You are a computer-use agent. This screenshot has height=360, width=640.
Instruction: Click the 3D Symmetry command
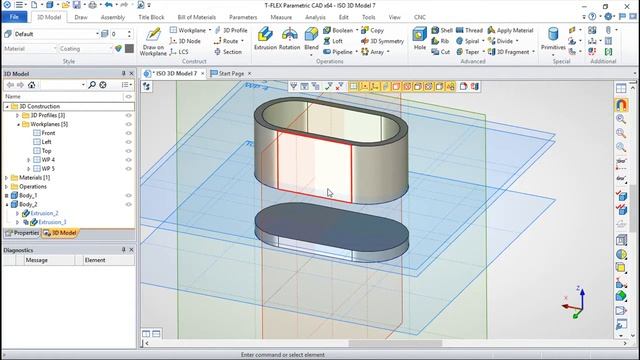(x=382, y=41)
